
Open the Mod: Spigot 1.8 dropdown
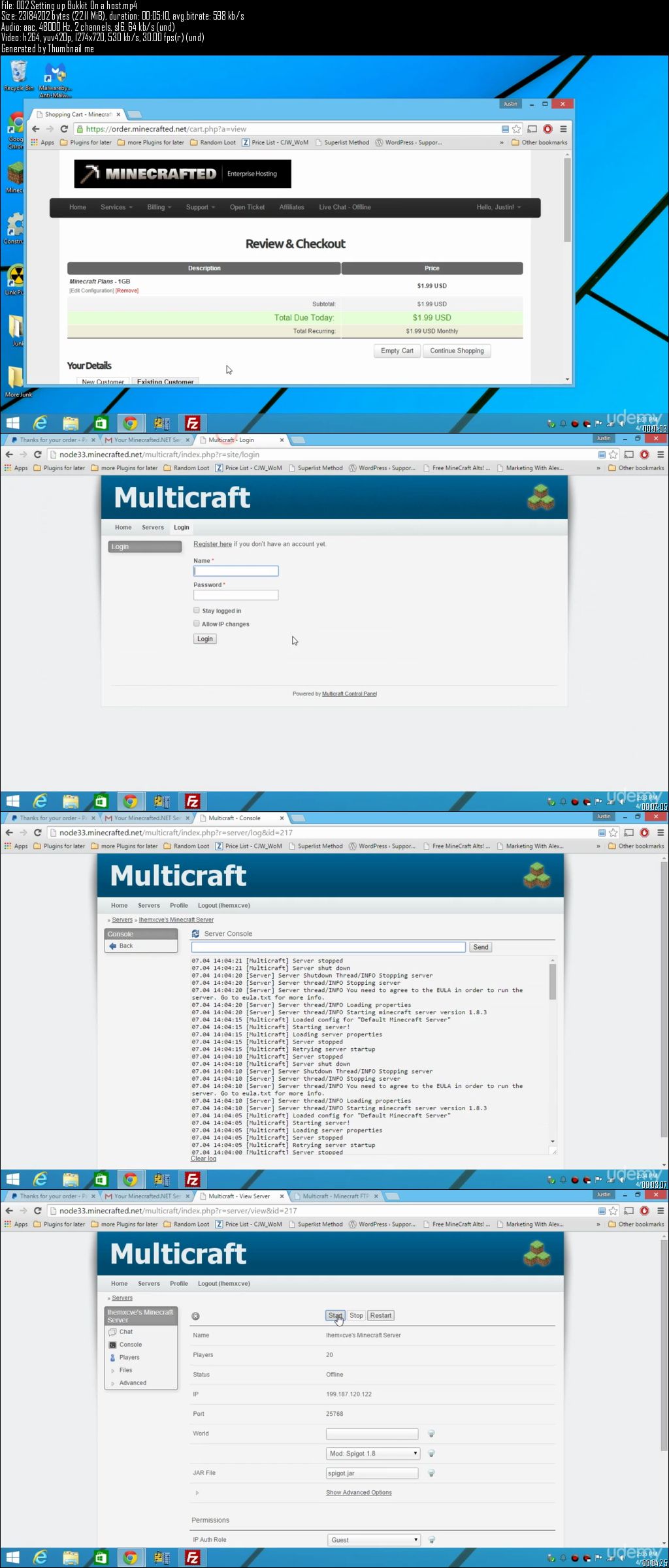coord(373,1453)
